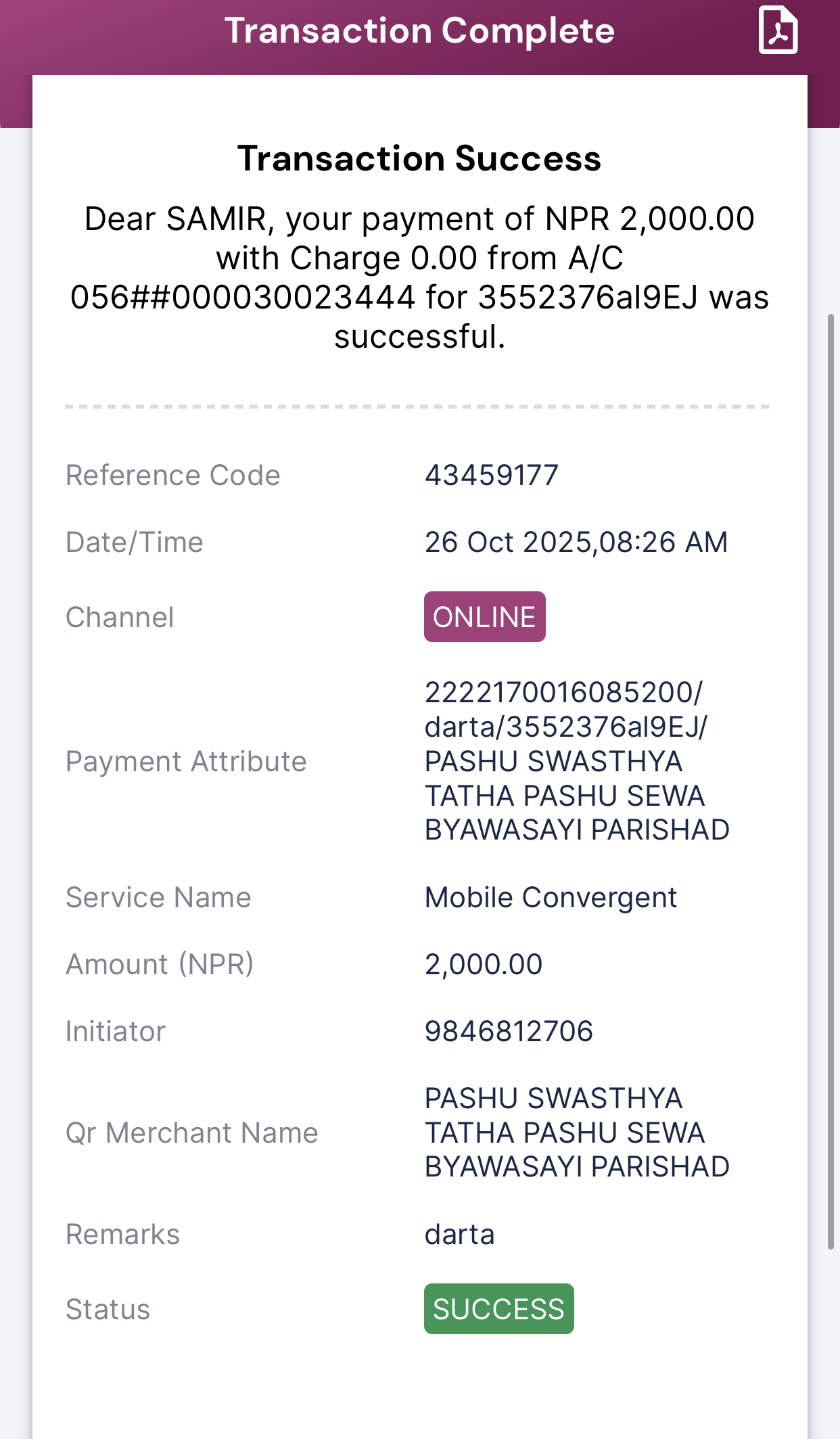This screenshot has width=840, height=1439.
Task: Click the vertical scrollbar on the right
Action: [x=831, y=781]
